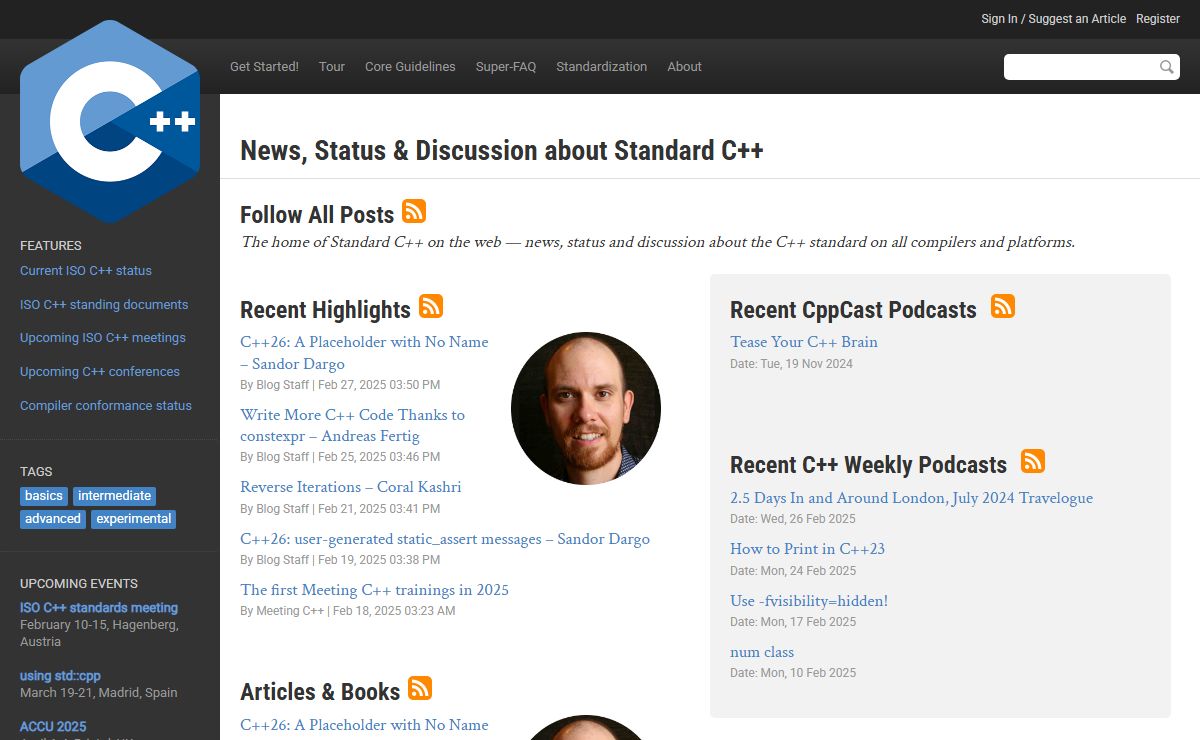
Task: Open Tease Your C++ Brain podcast
Action: coord(804,342)
